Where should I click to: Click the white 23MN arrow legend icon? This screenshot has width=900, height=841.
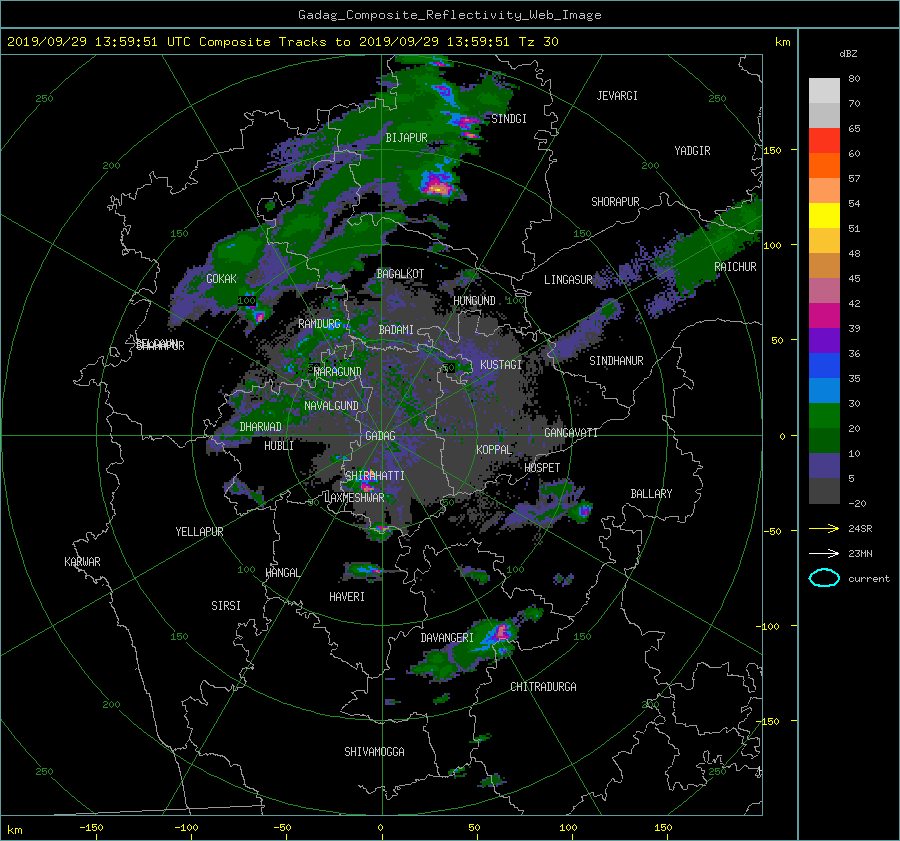(824, 553)
